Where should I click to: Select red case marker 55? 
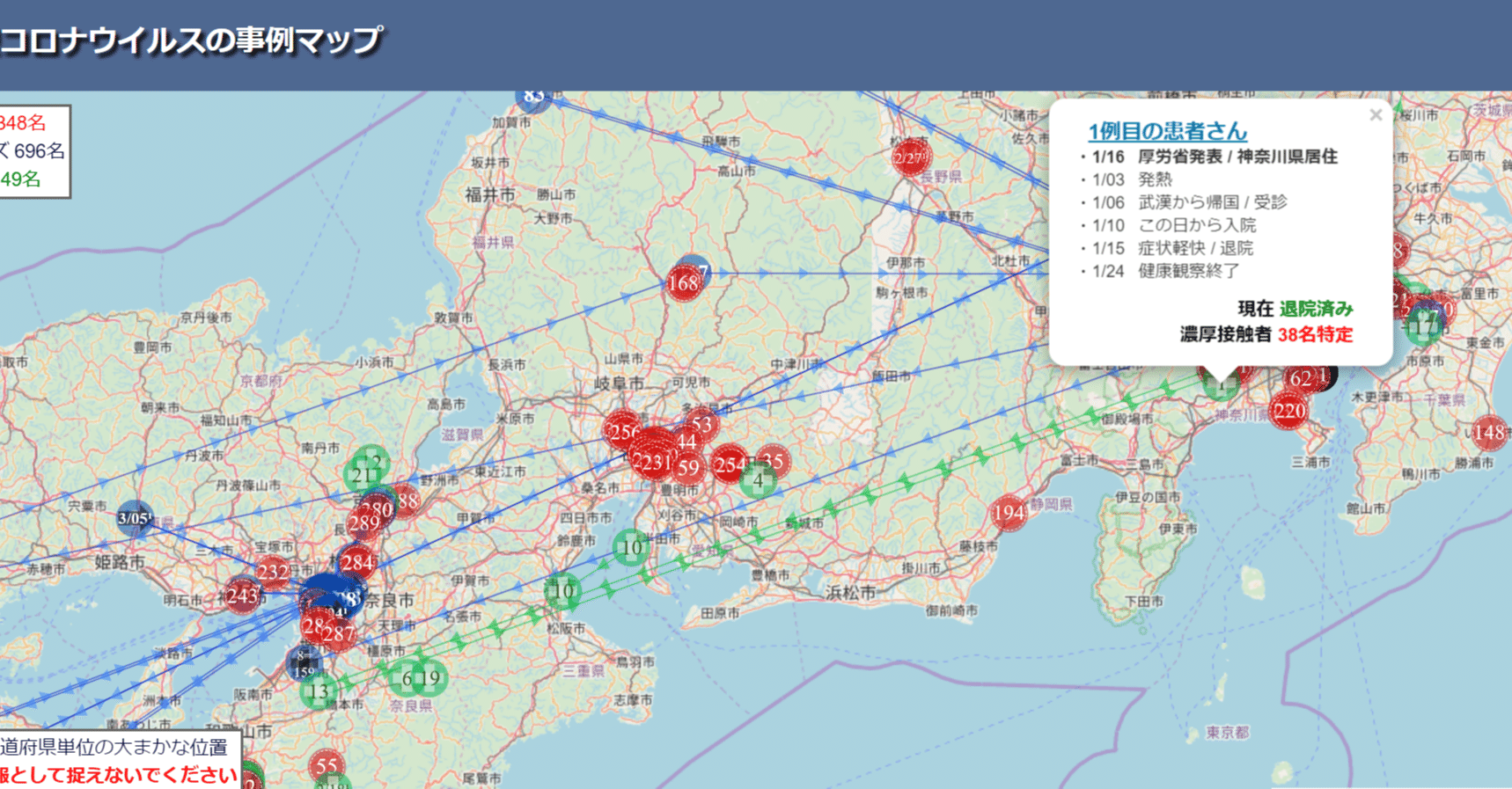327,766
